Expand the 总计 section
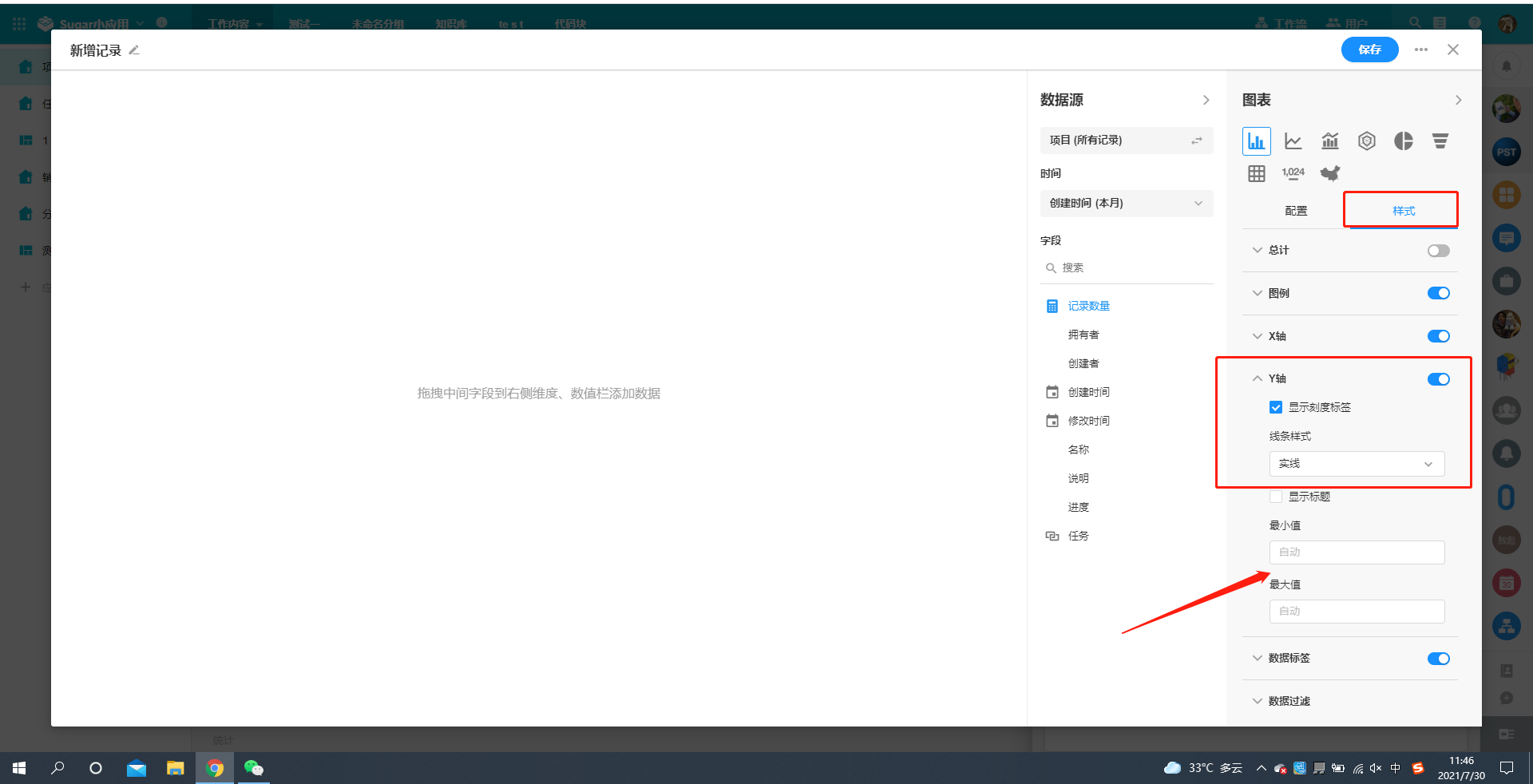This screenshot has height=784, width=1533. click(x=1258, y=250)
